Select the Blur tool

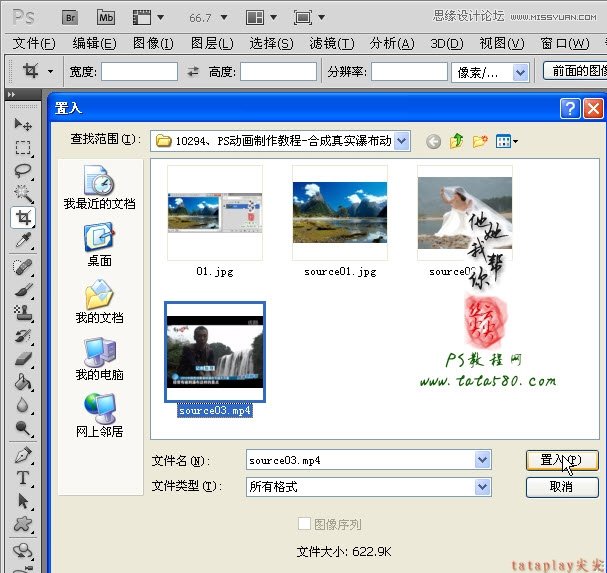coord(23,405)
